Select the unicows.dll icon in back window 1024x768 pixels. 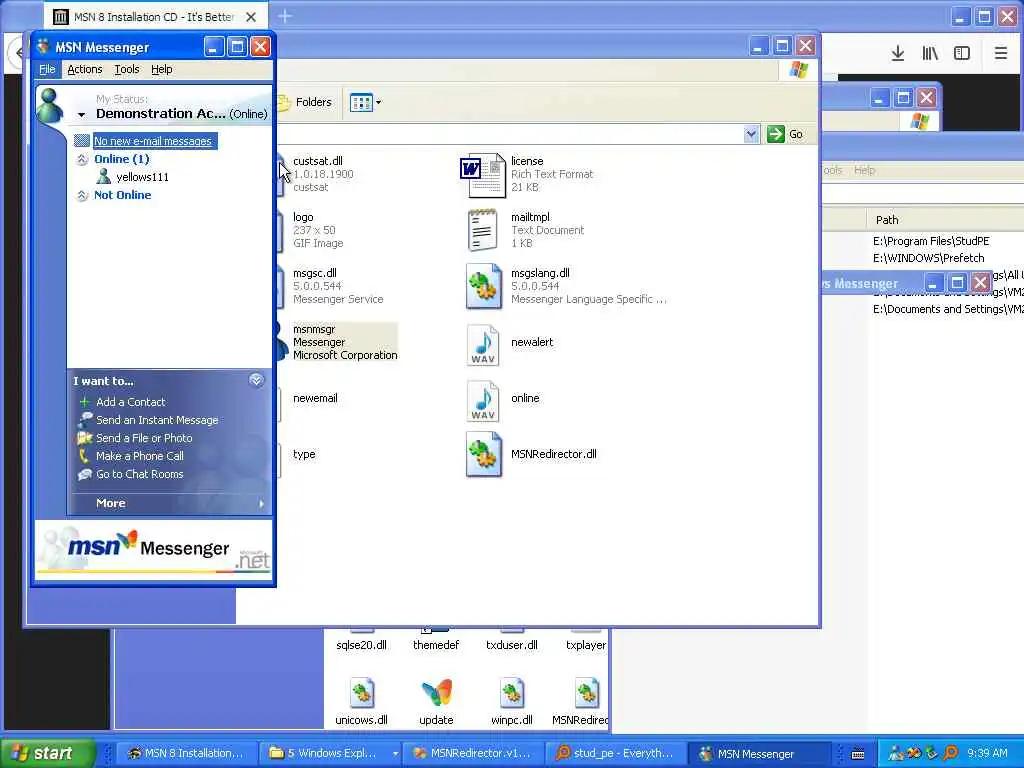click(362, 694)
